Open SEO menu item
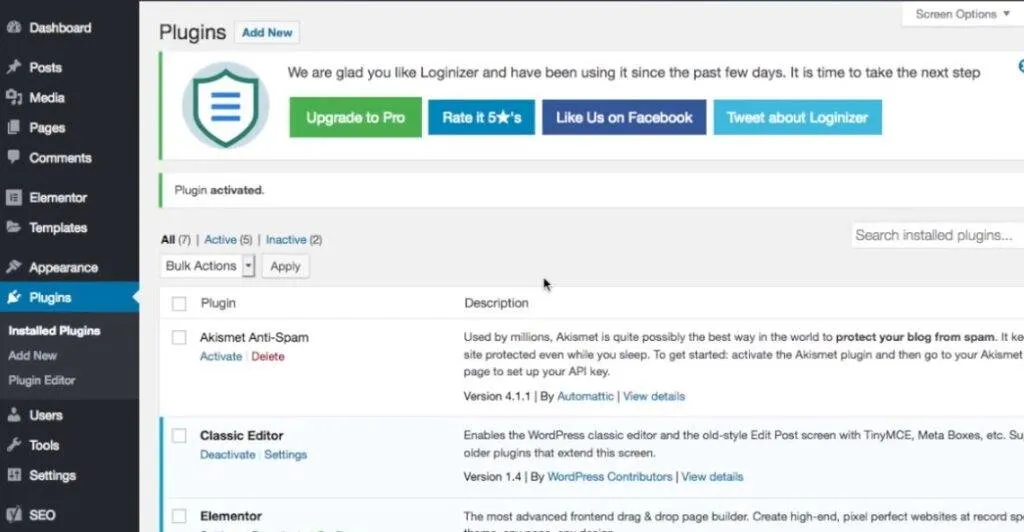Screen dimensions: 1024x532 click(x=42, y=515)
